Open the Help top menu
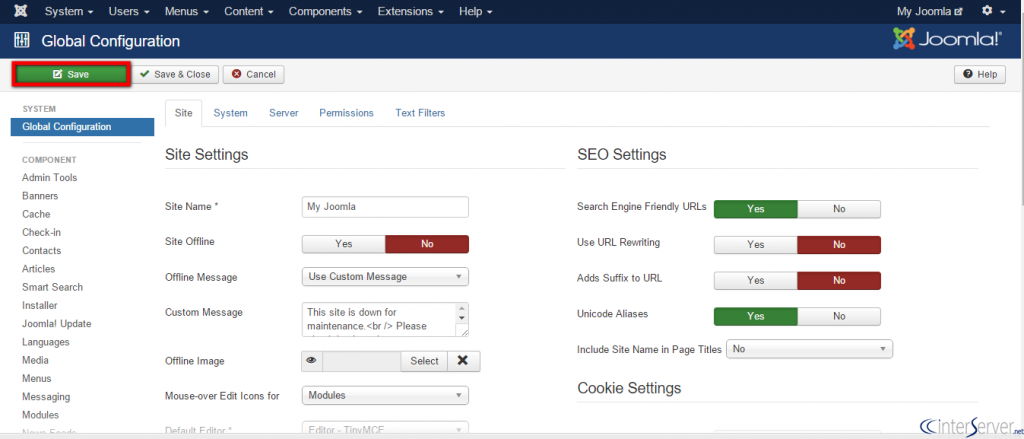The height and width of the screenshot is (439, 1024). click(x=475, y=11)
